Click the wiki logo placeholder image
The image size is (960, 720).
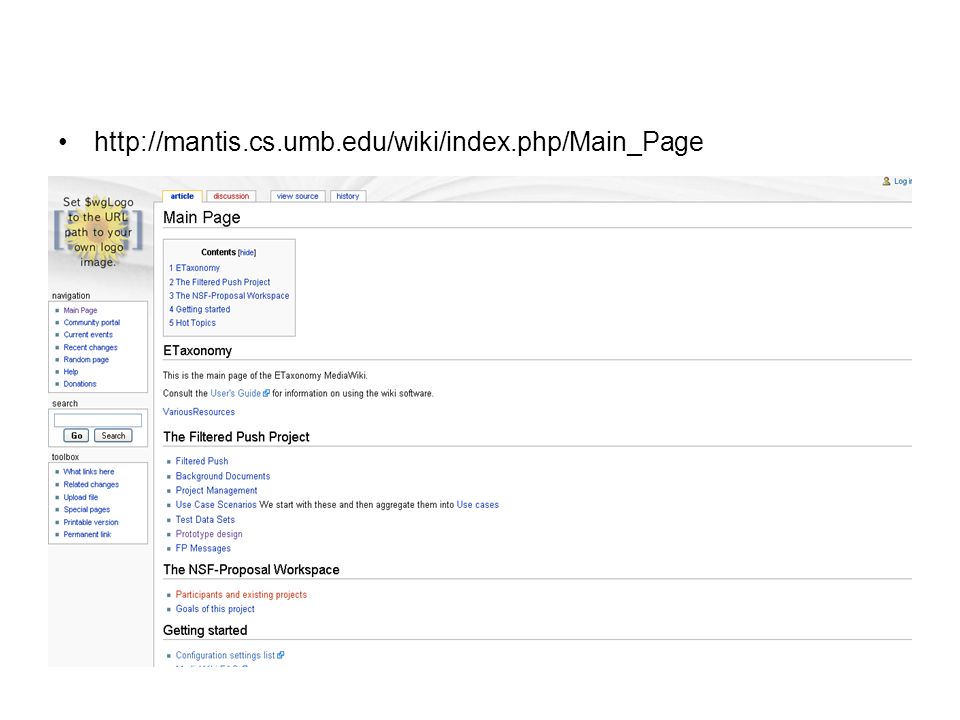point(98,231)
